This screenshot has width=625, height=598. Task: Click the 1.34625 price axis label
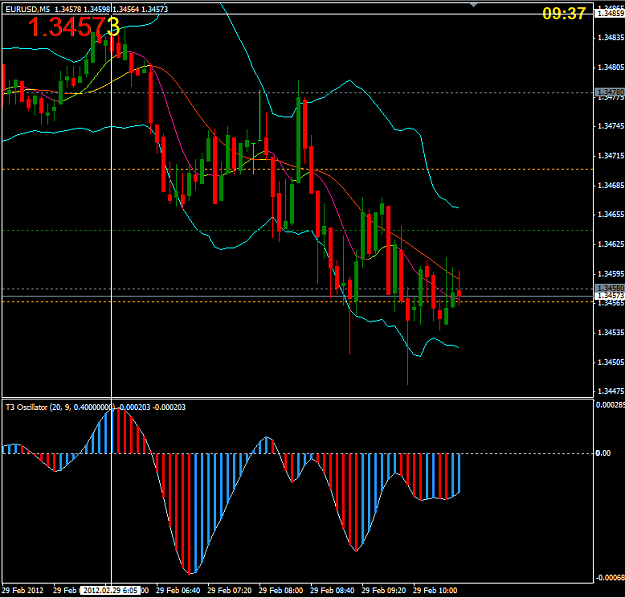[611, 244]
